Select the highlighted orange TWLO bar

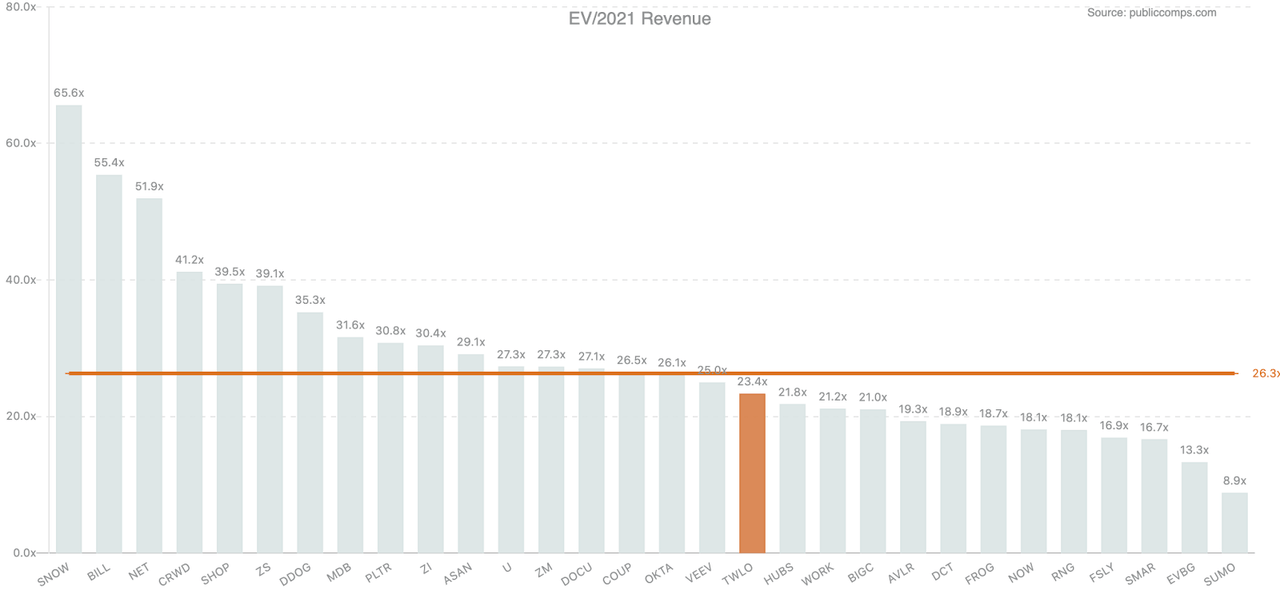[752, 473]
